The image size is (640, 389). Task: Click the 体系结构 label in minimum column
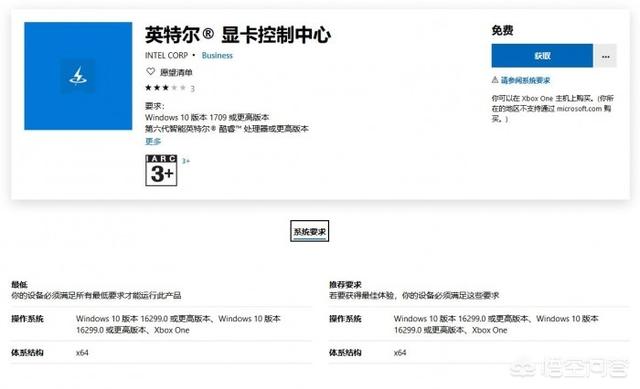27,353
